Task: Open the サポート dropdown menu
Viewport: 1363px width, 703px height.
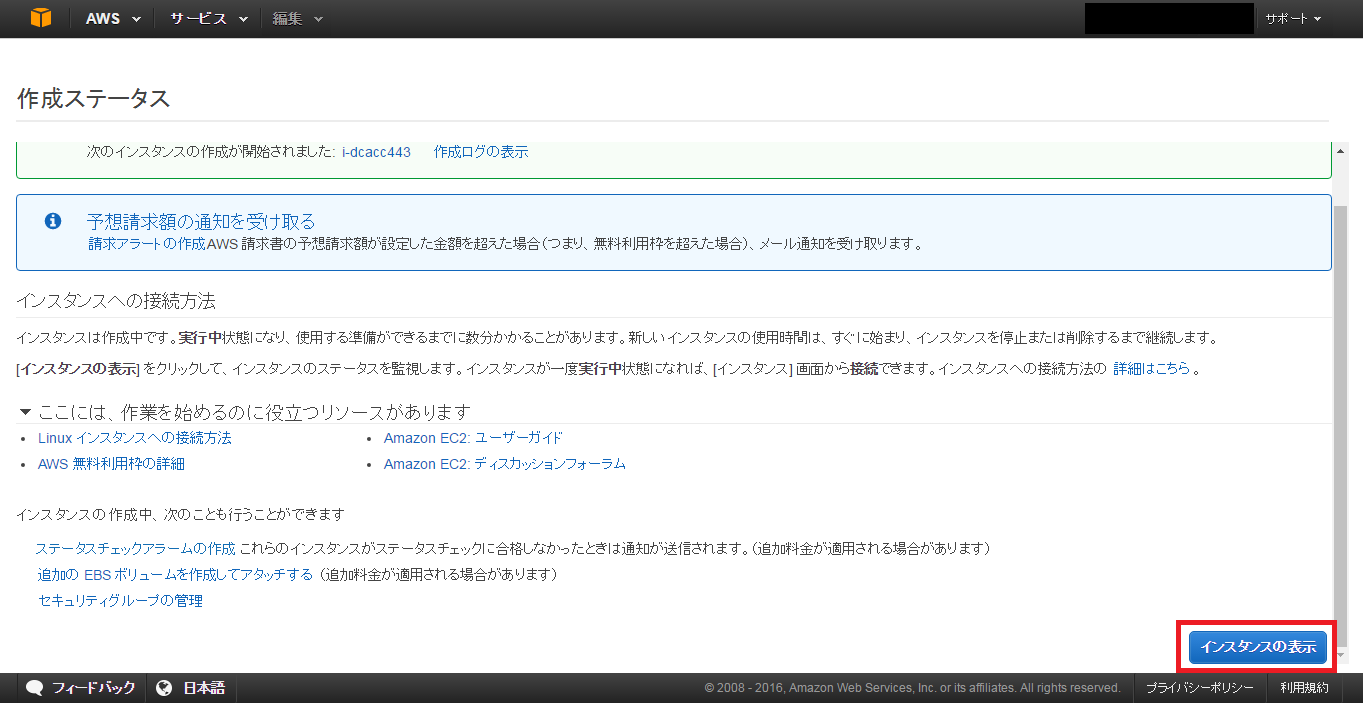Action: tap(1292, 19)
